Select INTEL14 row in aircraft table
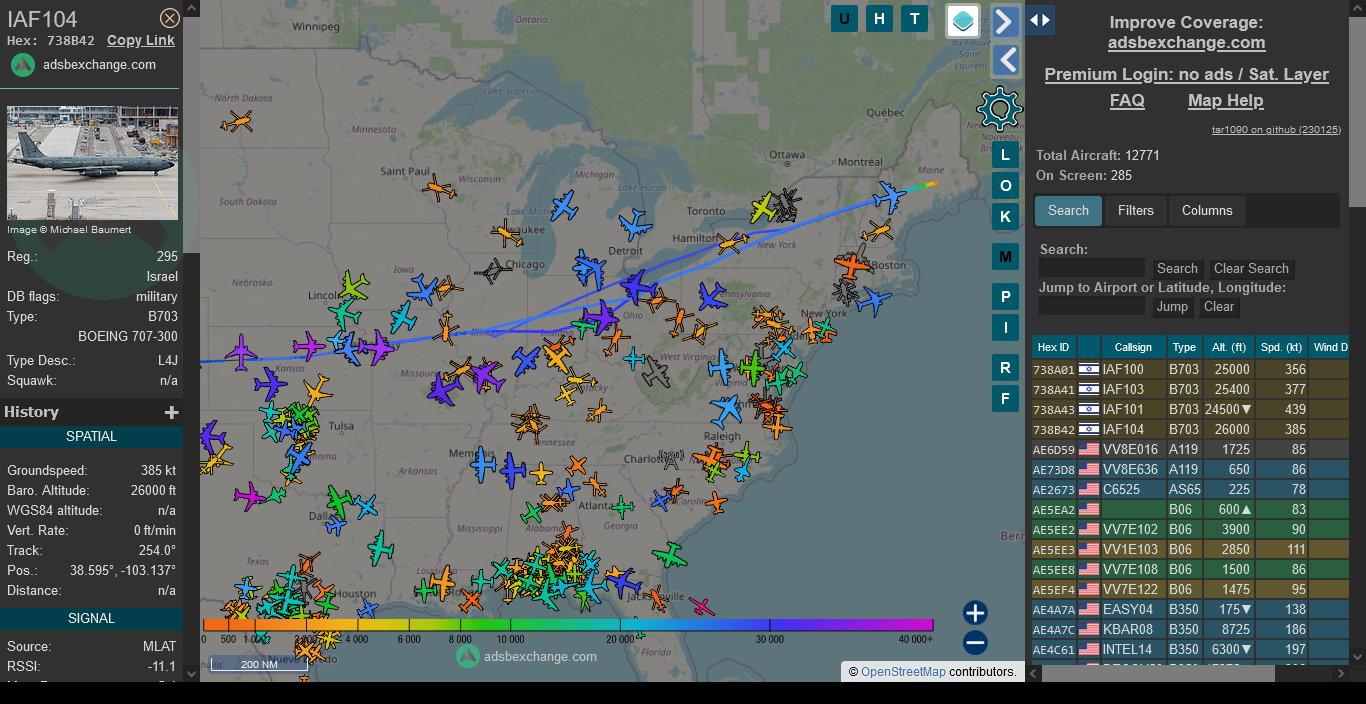 tap(1190, 650)
